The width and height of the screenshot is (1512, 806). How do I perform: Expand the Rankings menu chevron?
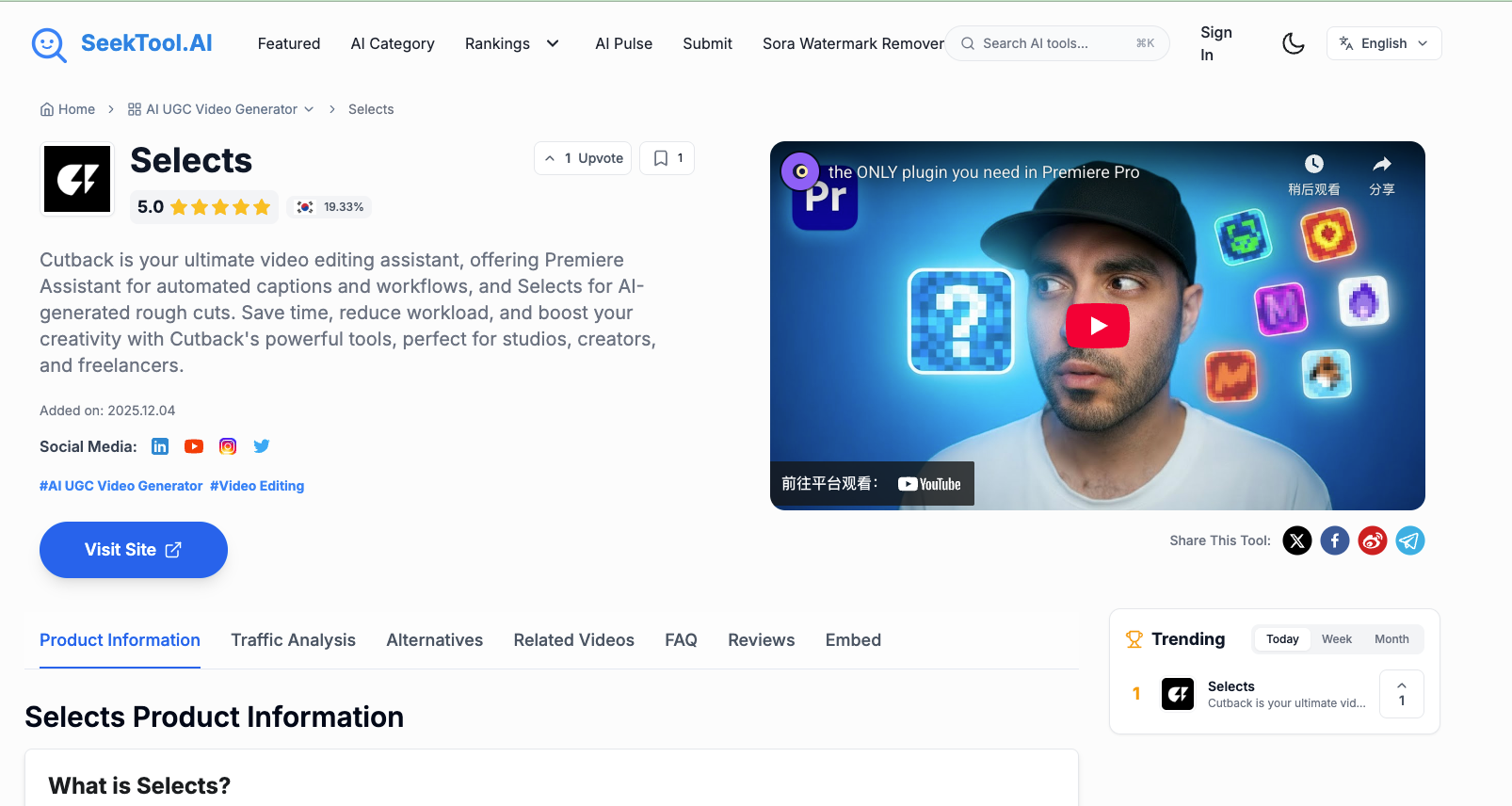point(553,43)
